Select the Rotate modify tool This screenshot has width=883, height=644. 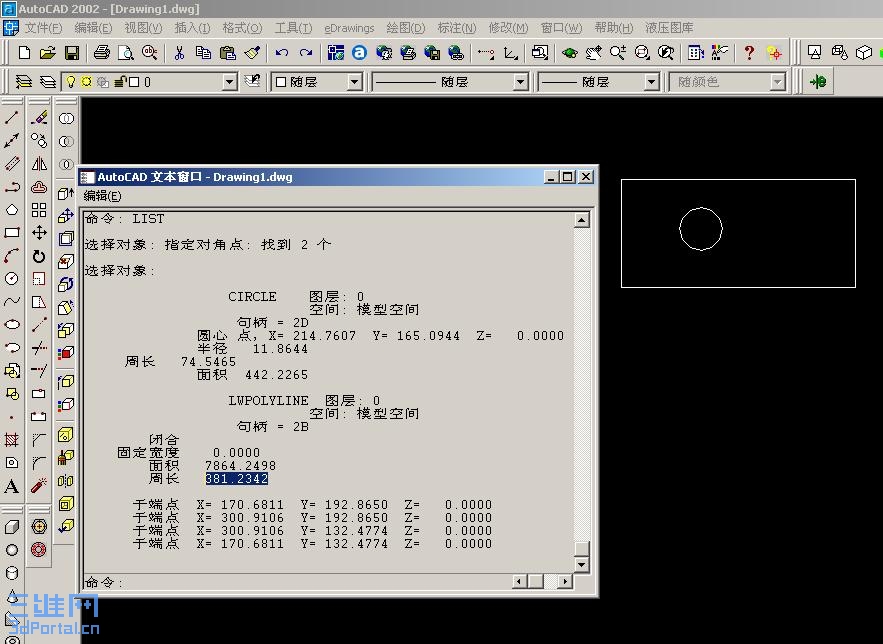tap(39, 256)
